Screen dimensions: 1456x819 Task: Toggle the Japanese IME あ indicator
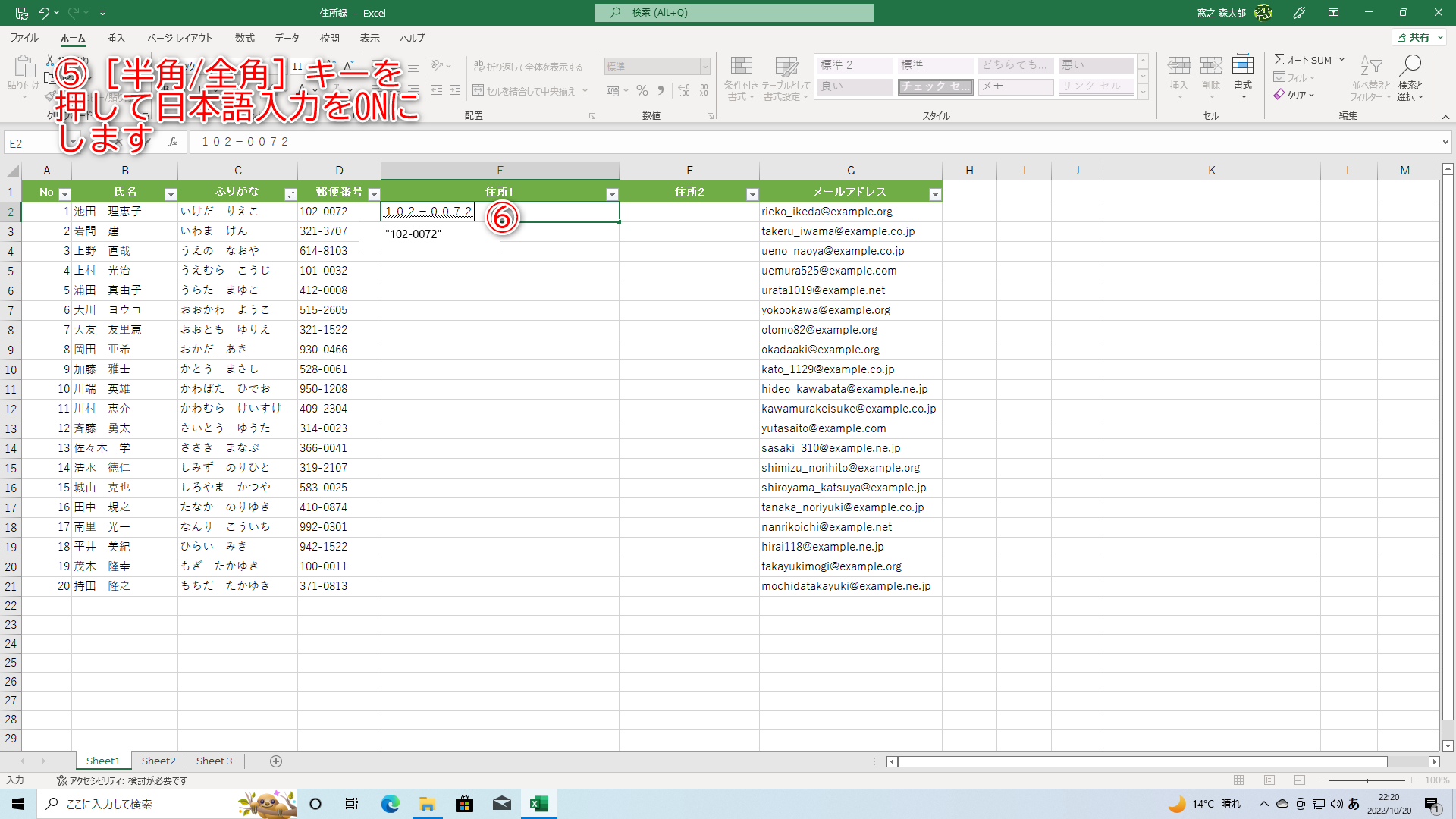coord(1354,804)
